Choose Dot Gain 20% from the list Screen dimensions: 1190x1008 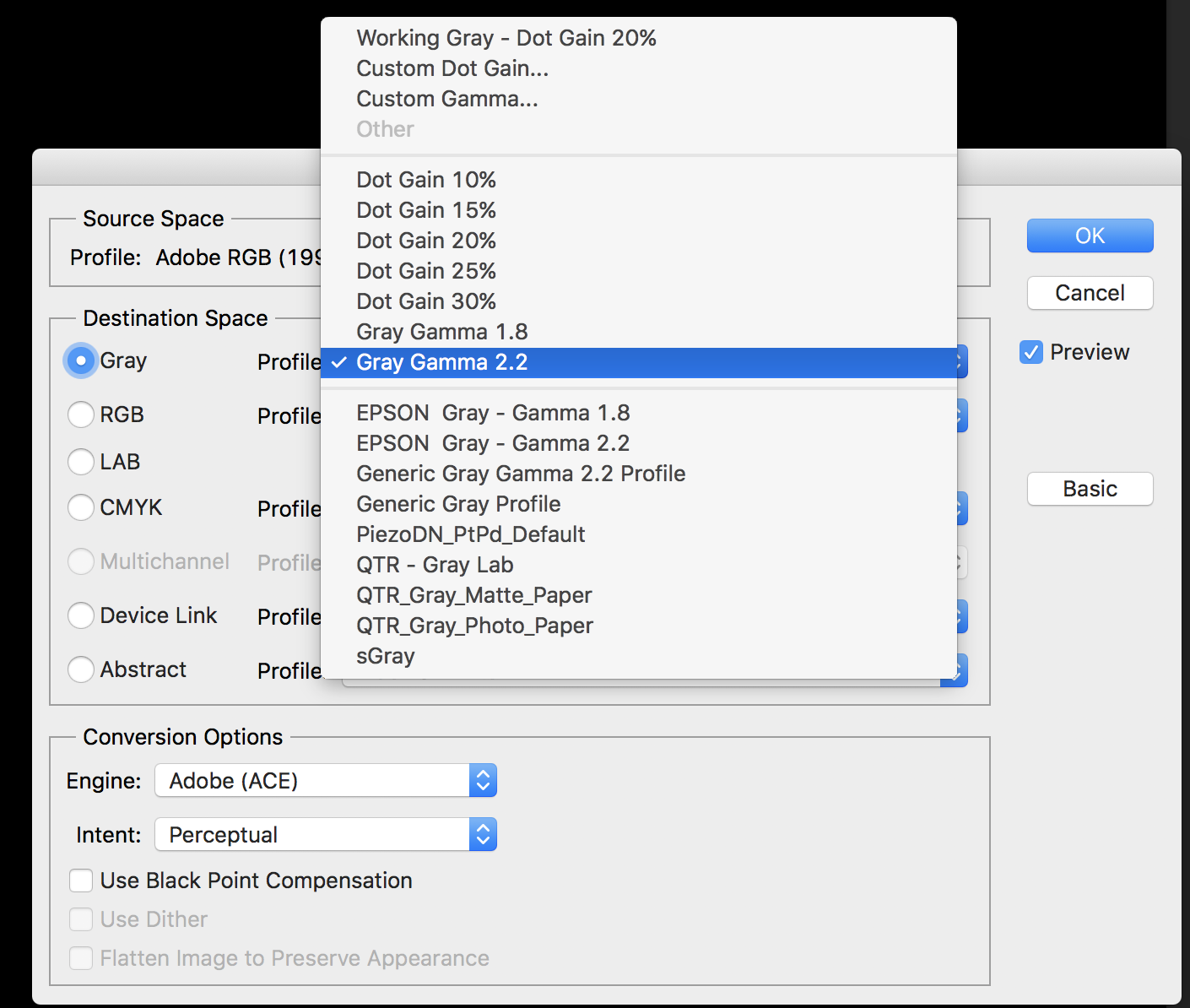click(x=426, y=241)
